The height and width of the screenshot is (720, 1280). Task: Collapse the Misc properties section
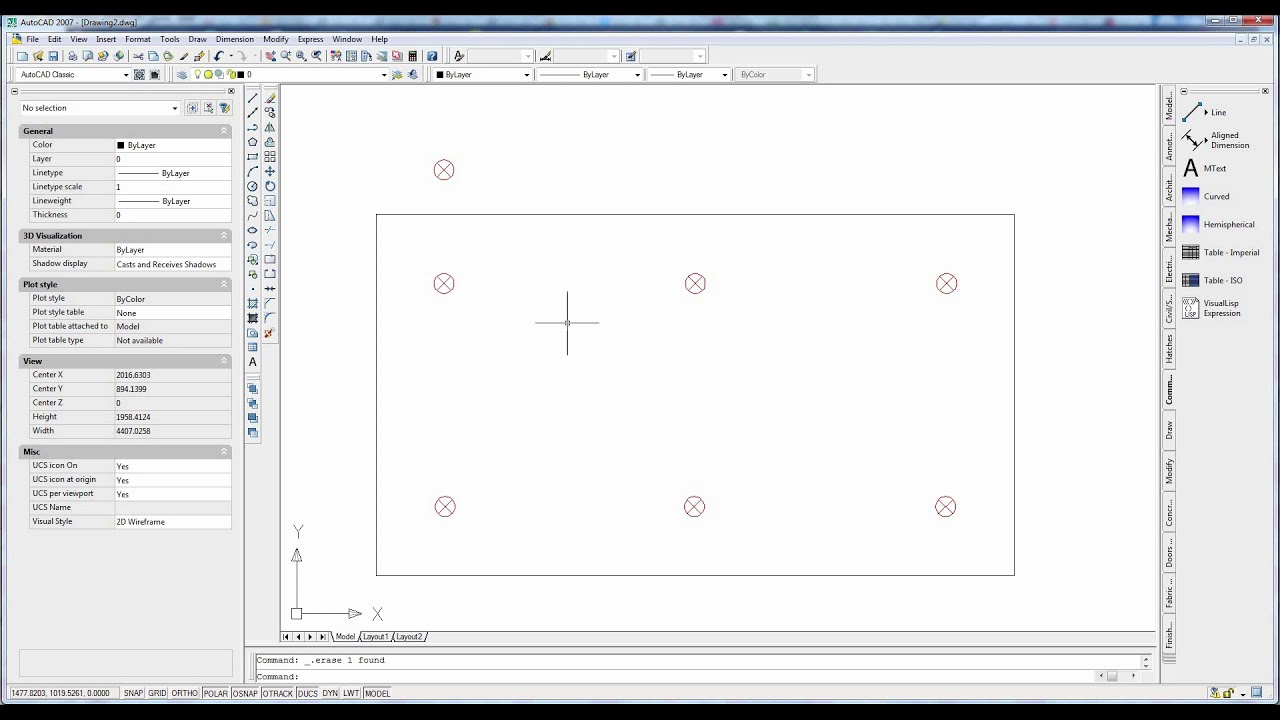(224, 452)
